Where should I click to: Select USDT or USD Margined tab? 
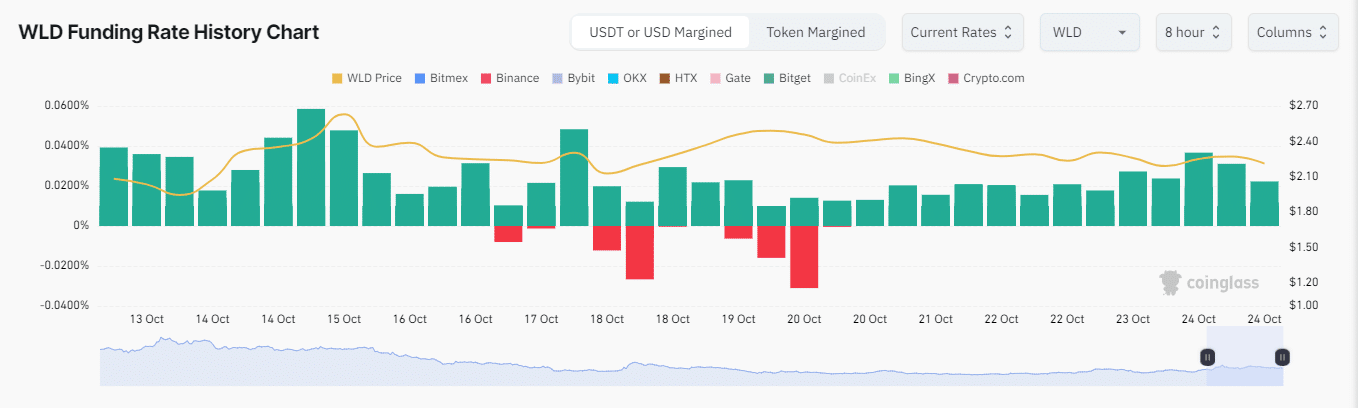[x=660, y=32]
